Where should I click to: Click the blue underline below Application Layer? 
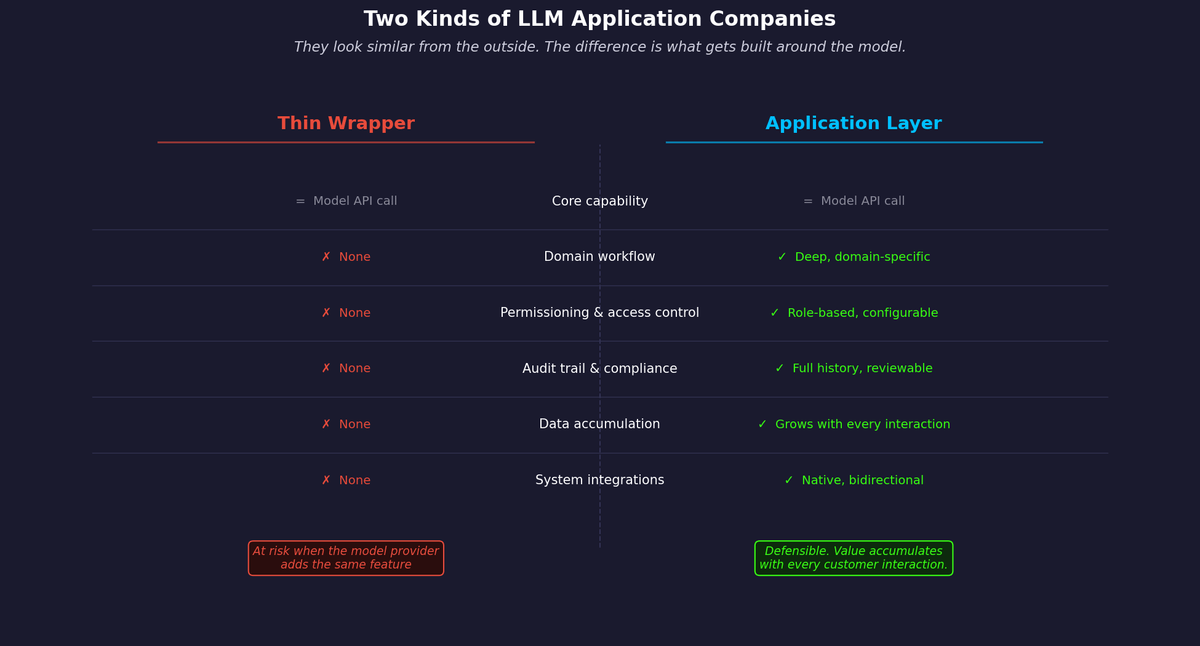(853, 142)
